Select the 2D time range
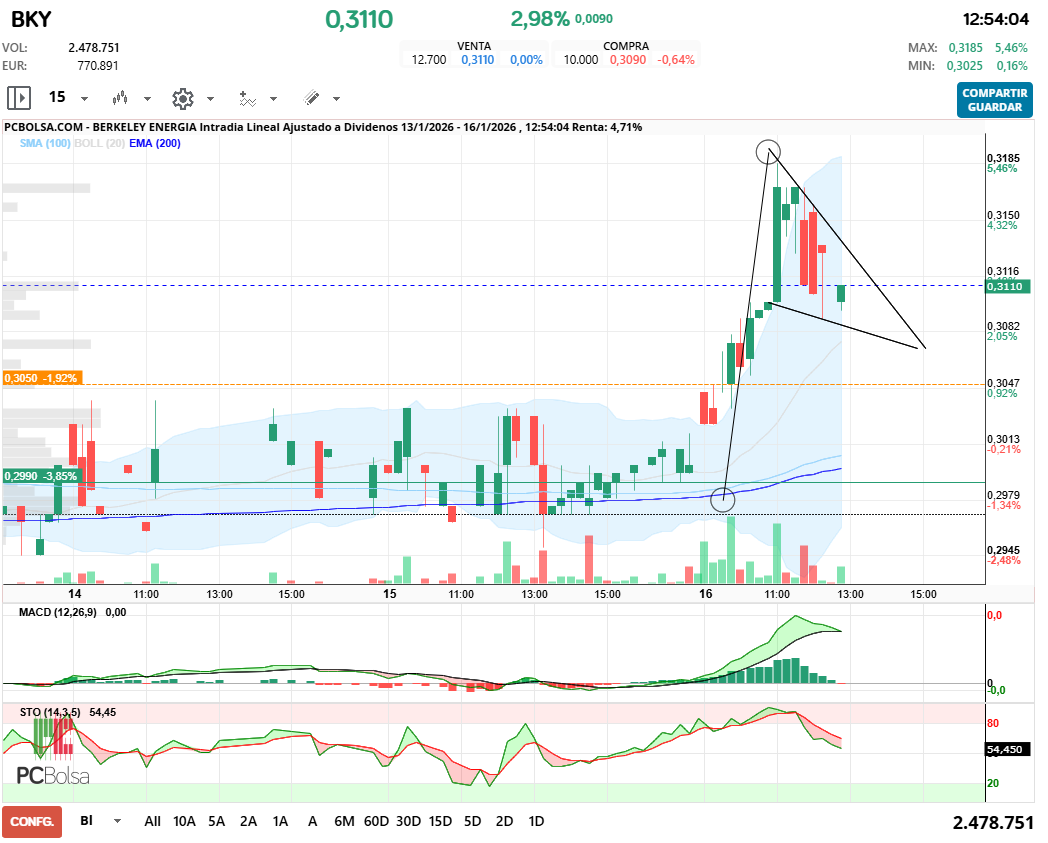This screenshot has height=843, width=1048. (x=505, y=821)
